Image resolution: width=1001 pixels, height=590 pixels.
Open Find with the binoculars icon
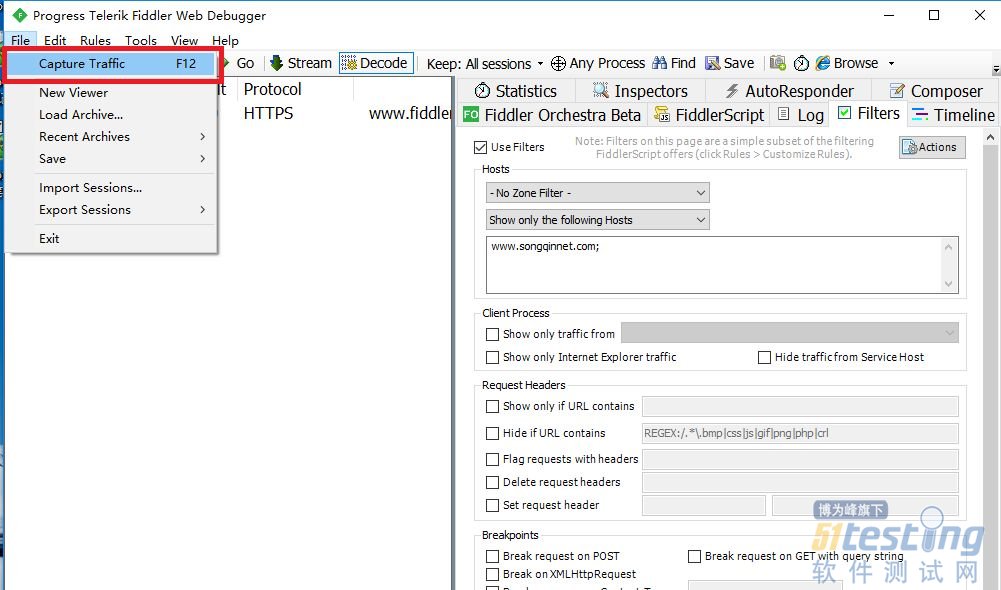tap(659, 63)
